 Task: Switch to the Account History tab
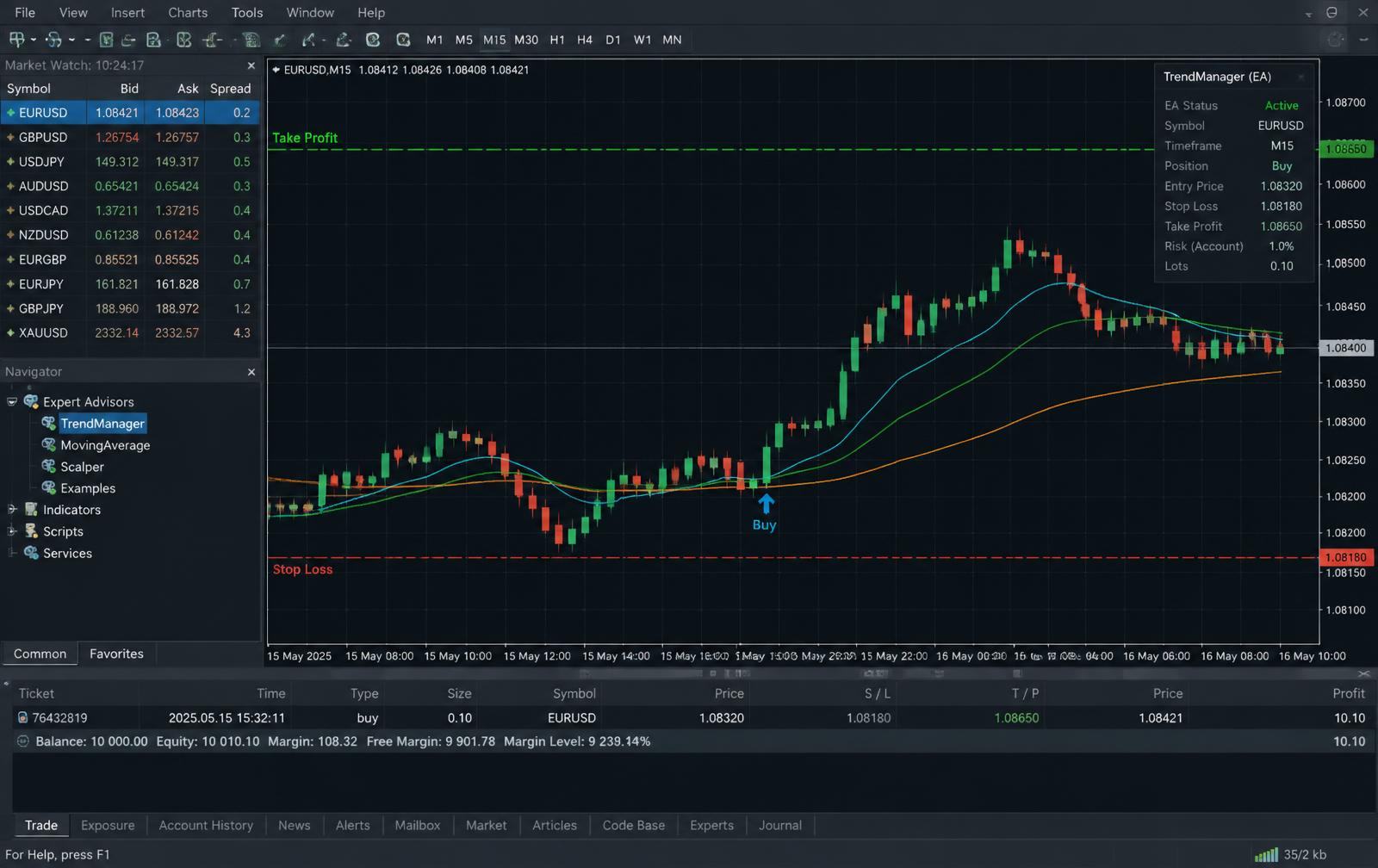[206, 825]
